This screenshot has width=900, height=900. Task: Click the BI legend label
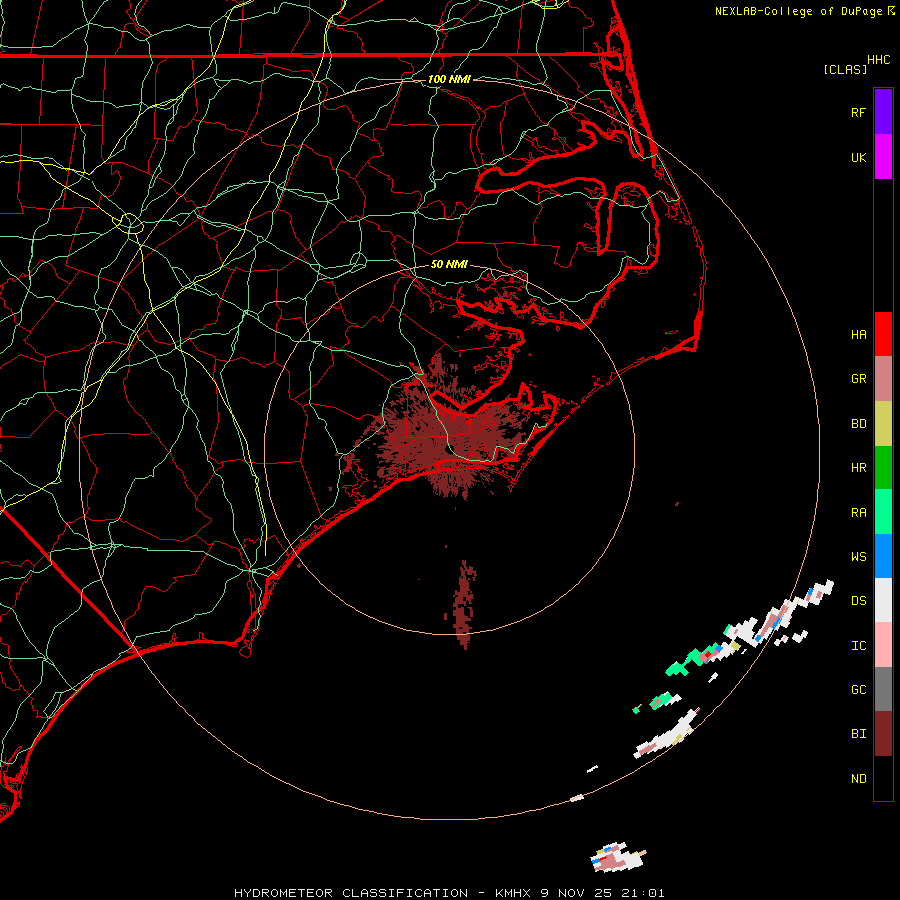point(859,734)
